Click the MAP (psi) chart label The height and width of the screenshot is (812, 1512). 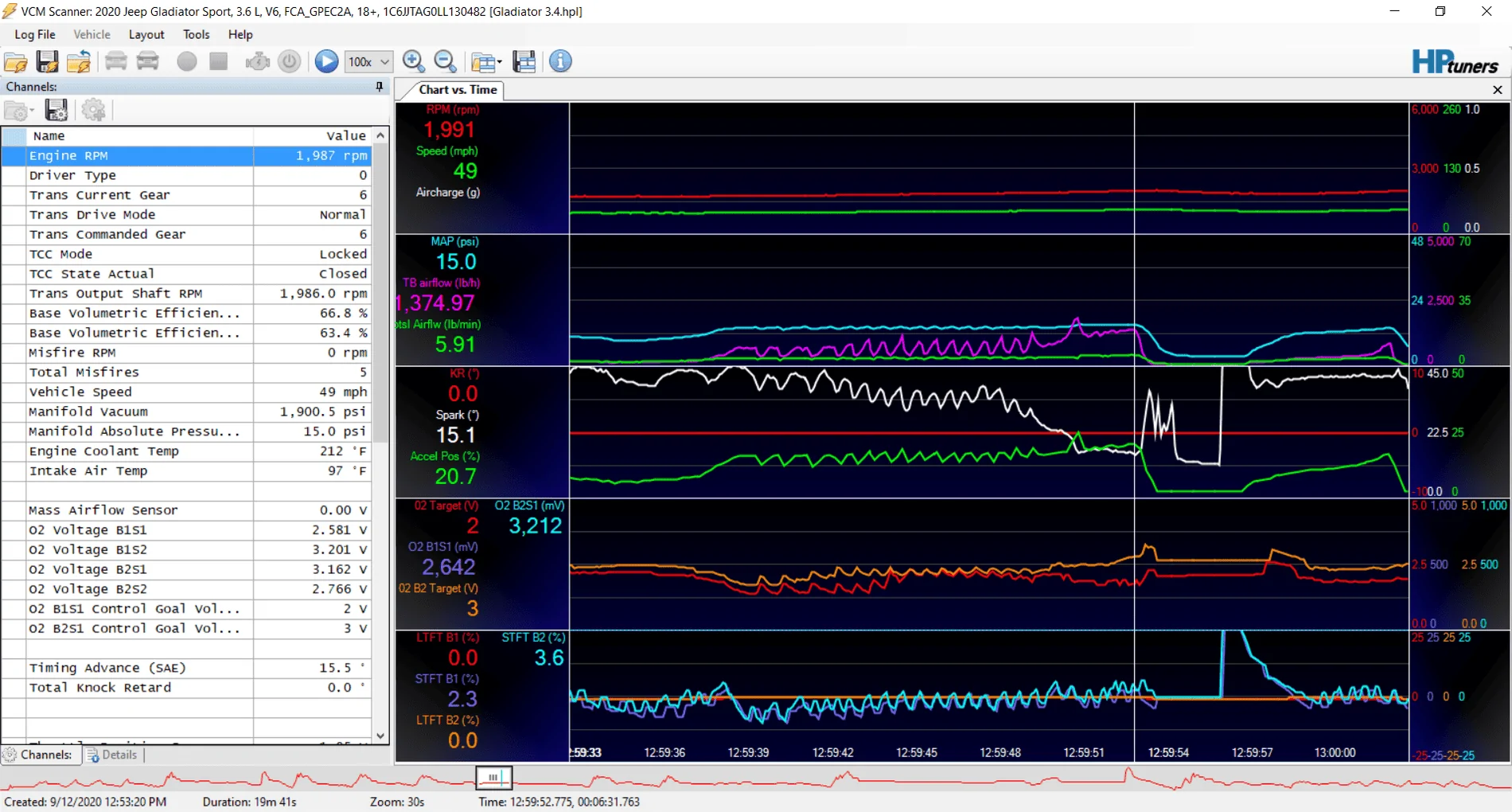[454, 241]
